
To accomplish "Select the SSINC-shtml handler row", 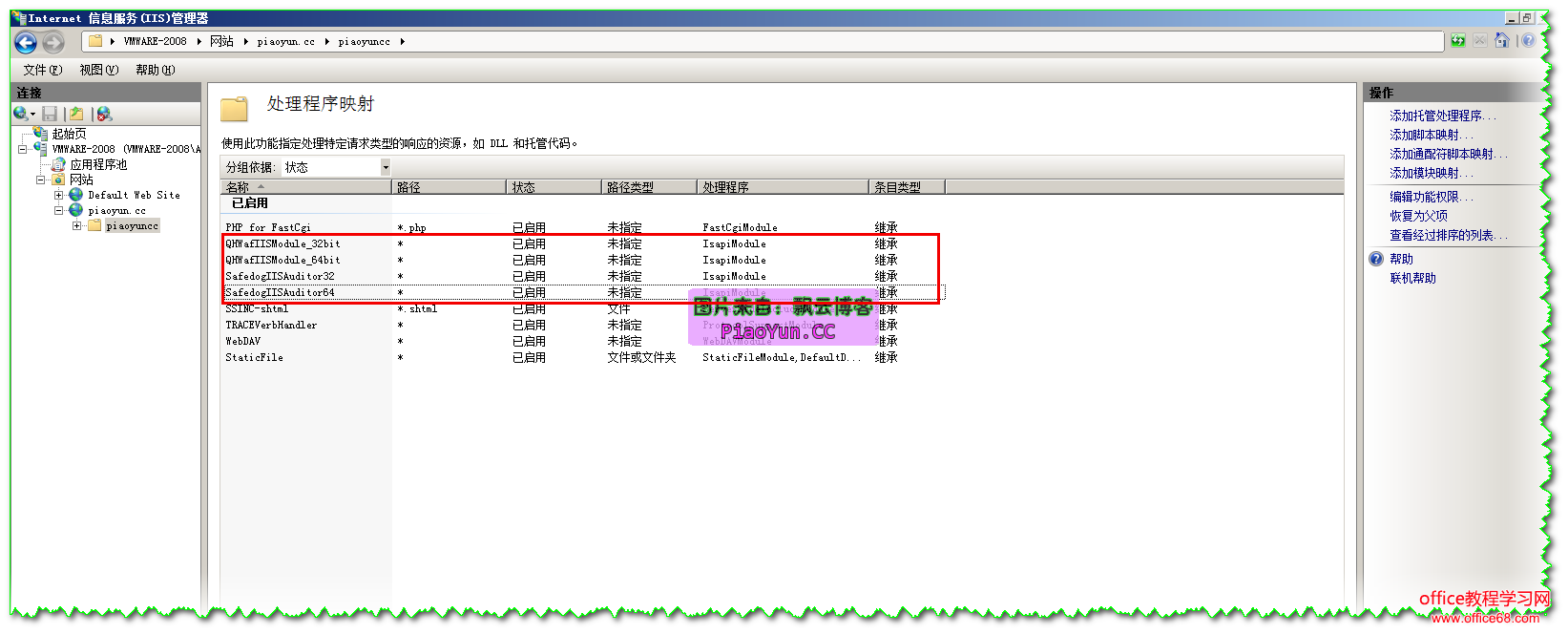I will pyautogui.click(x=582, y=308).
